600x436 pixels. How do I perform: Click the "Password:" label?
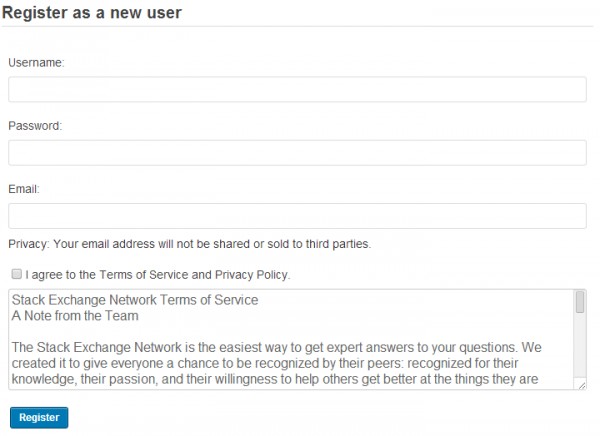35,126
